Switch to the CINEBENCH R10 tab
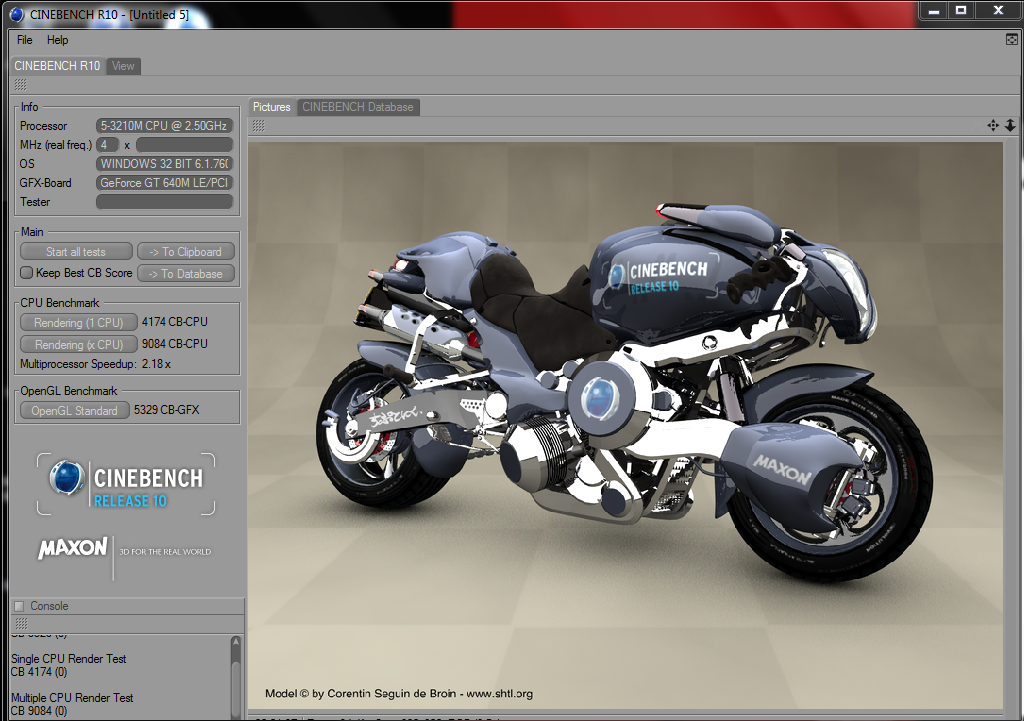 [57, 66]
